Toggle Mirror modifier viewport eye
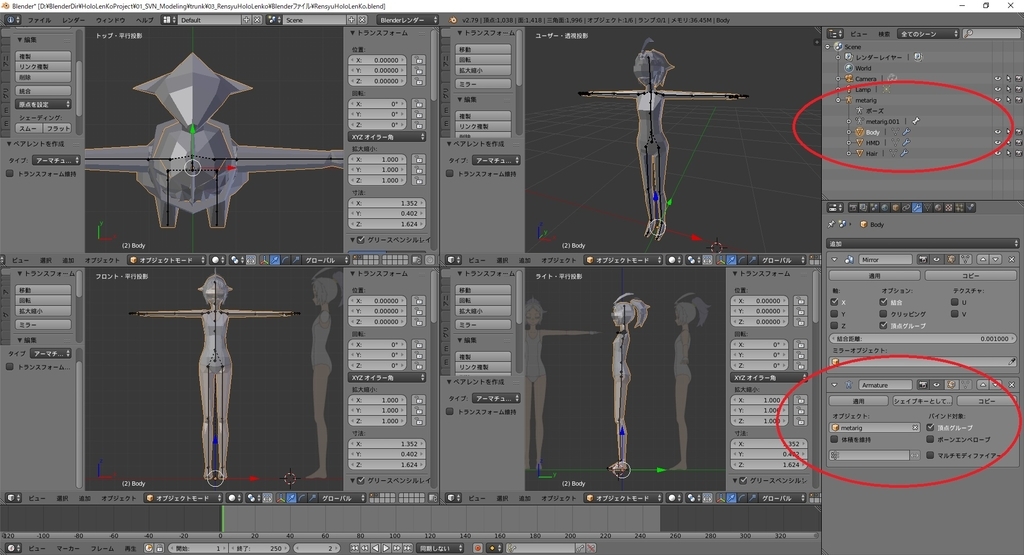Image resolution: width=1024 pixels, height=555 pixels. (936, 259)
